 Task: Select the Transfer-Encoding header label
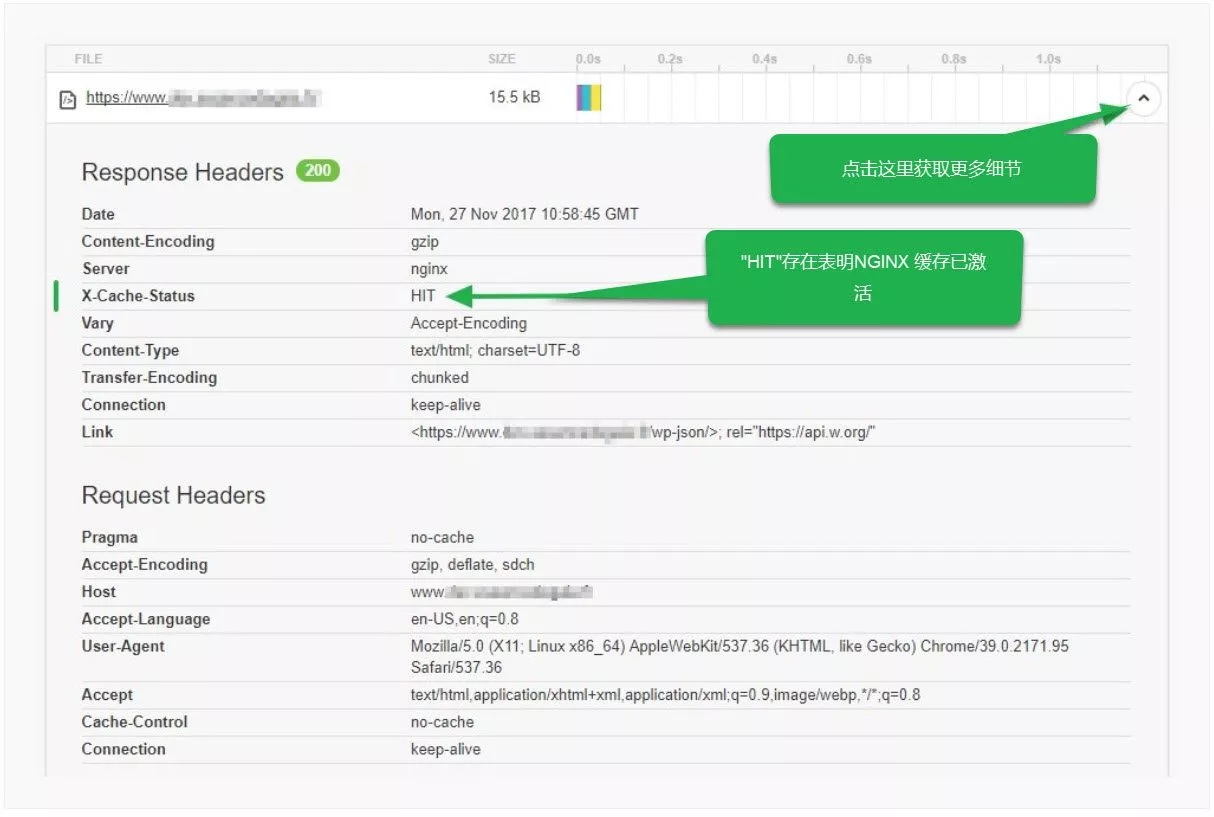pyautogui.click(x=149, y=377)
